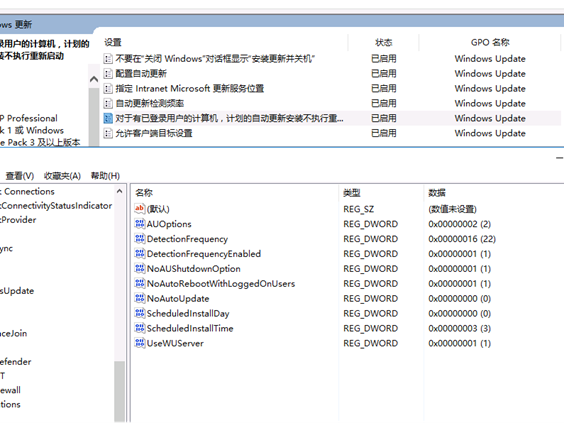Click the policy description pane scroll-up arrow
The width and height of the screenshot is (564, 423).
pyautogui.click(x=94, y=79)
